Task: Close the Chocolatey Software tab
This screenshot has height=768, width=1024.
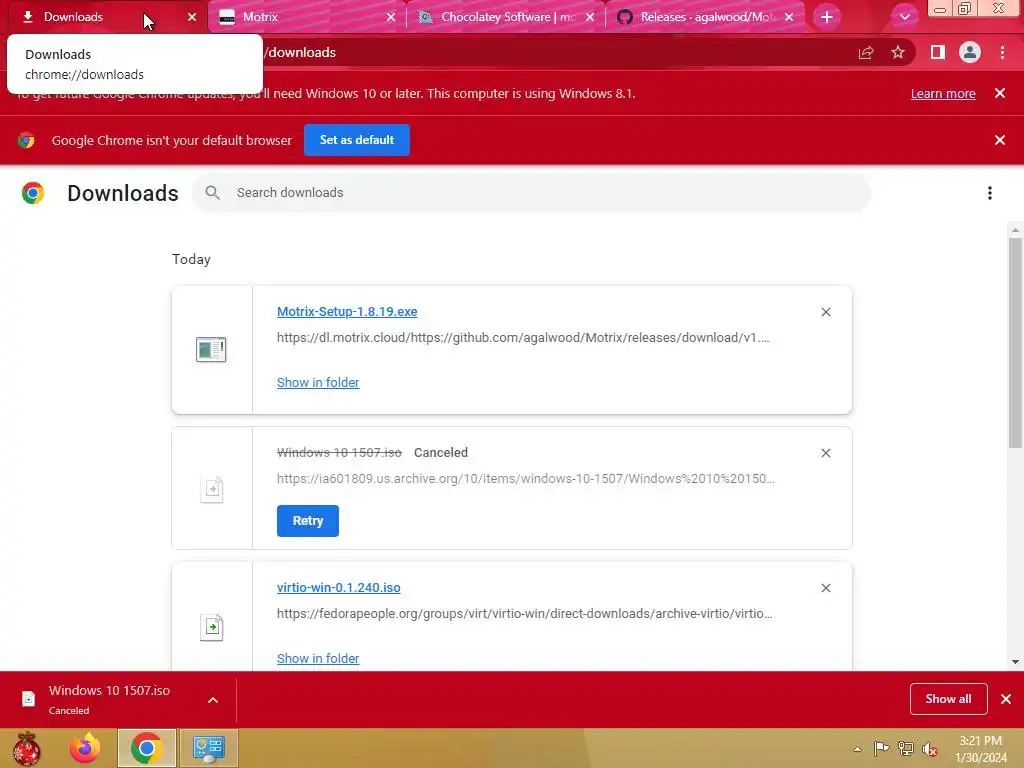Action: [x=590, y=17]
